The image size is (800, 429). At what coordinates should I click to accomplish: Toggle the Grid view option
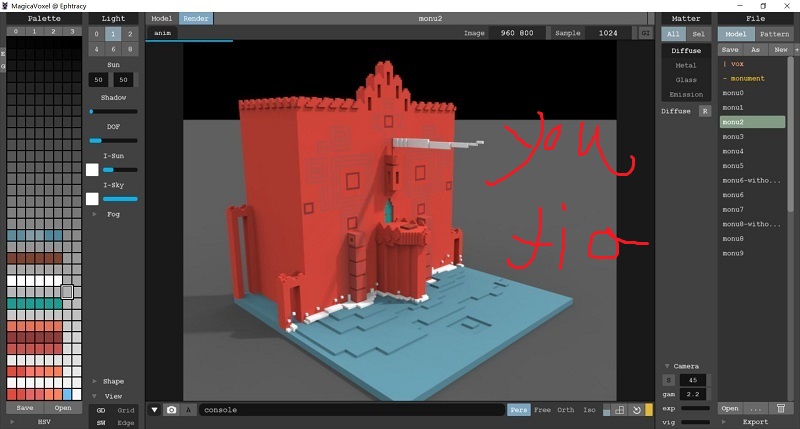pos(126,410)
